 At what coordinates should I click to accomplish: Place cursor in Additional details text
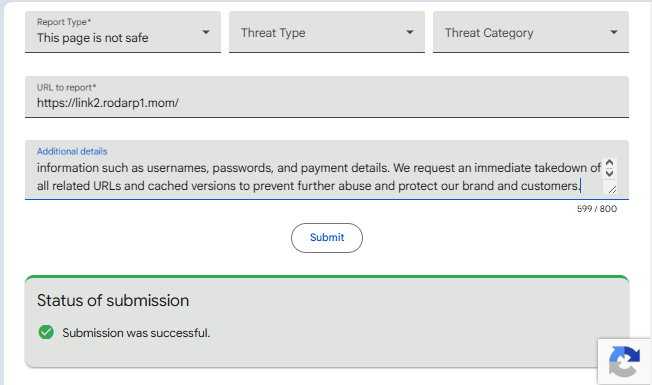coord(319,177)
